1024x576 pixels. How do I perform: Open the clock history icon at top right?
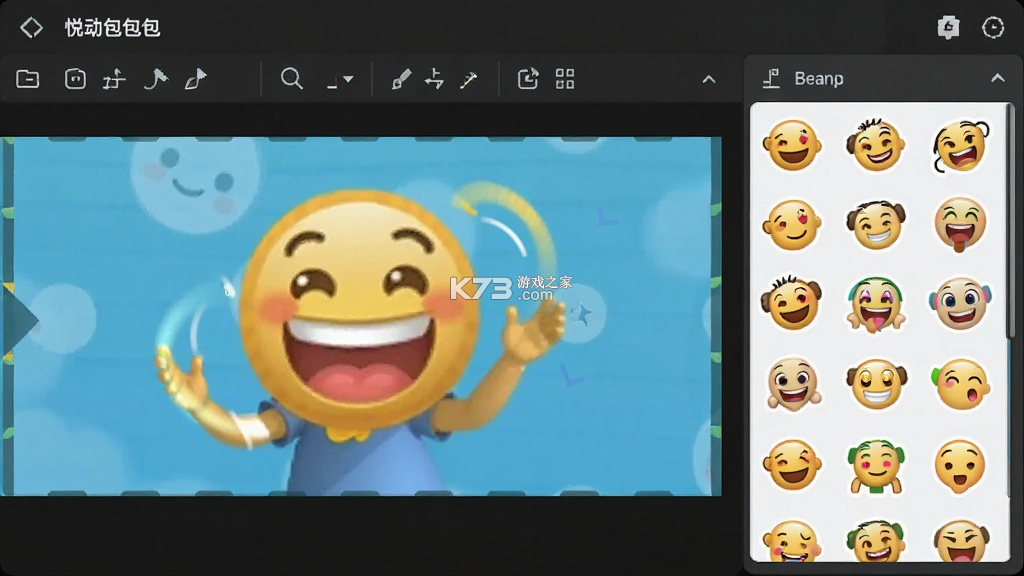click(993, 27)
